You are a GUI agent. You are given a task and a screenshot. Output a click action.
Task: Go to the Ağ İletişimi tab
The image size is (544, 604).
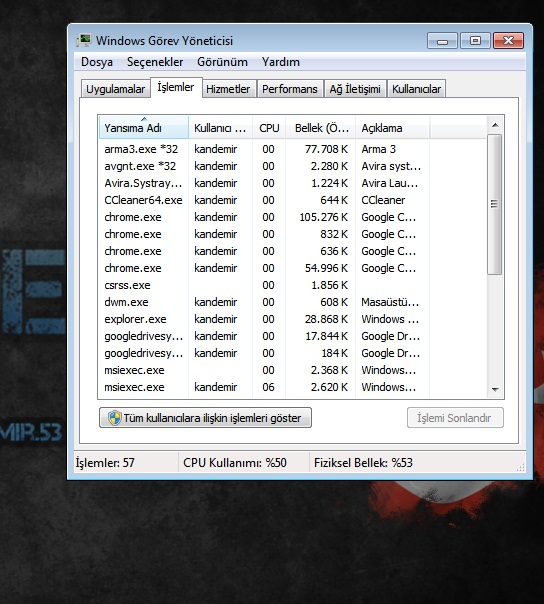355,89
